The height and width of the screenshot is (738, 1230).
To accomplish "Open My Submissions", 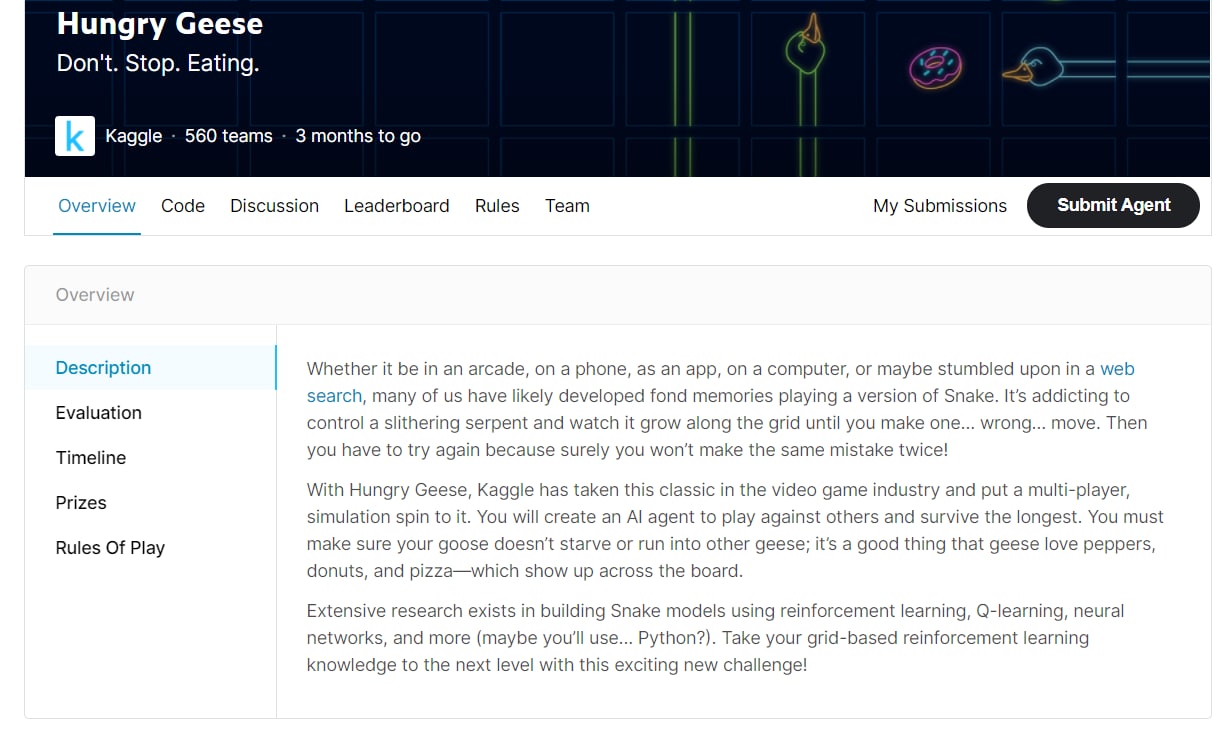I will [x=940, y=206].
